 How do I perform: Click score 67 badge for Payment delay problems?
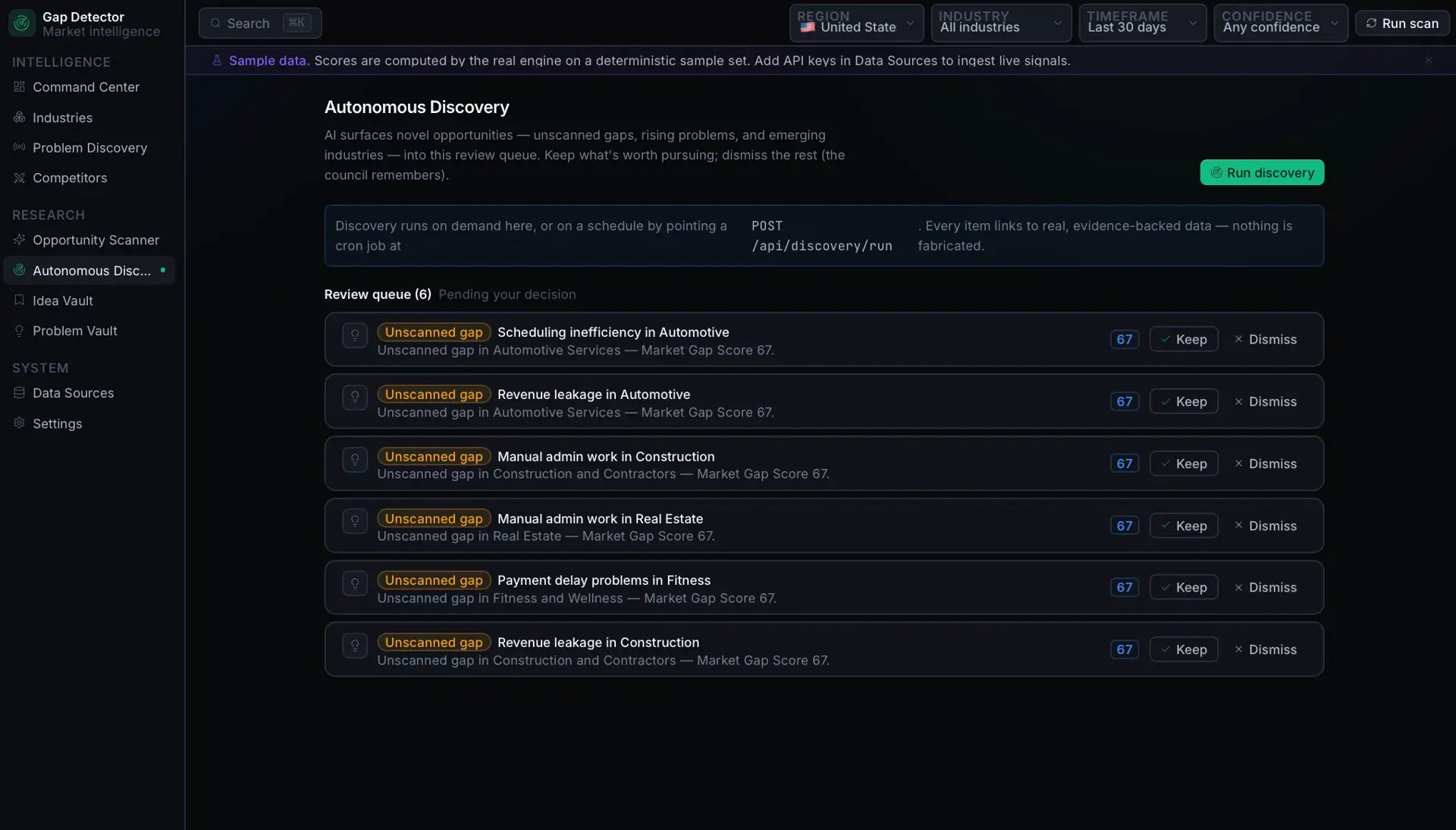pos(1125,587)
